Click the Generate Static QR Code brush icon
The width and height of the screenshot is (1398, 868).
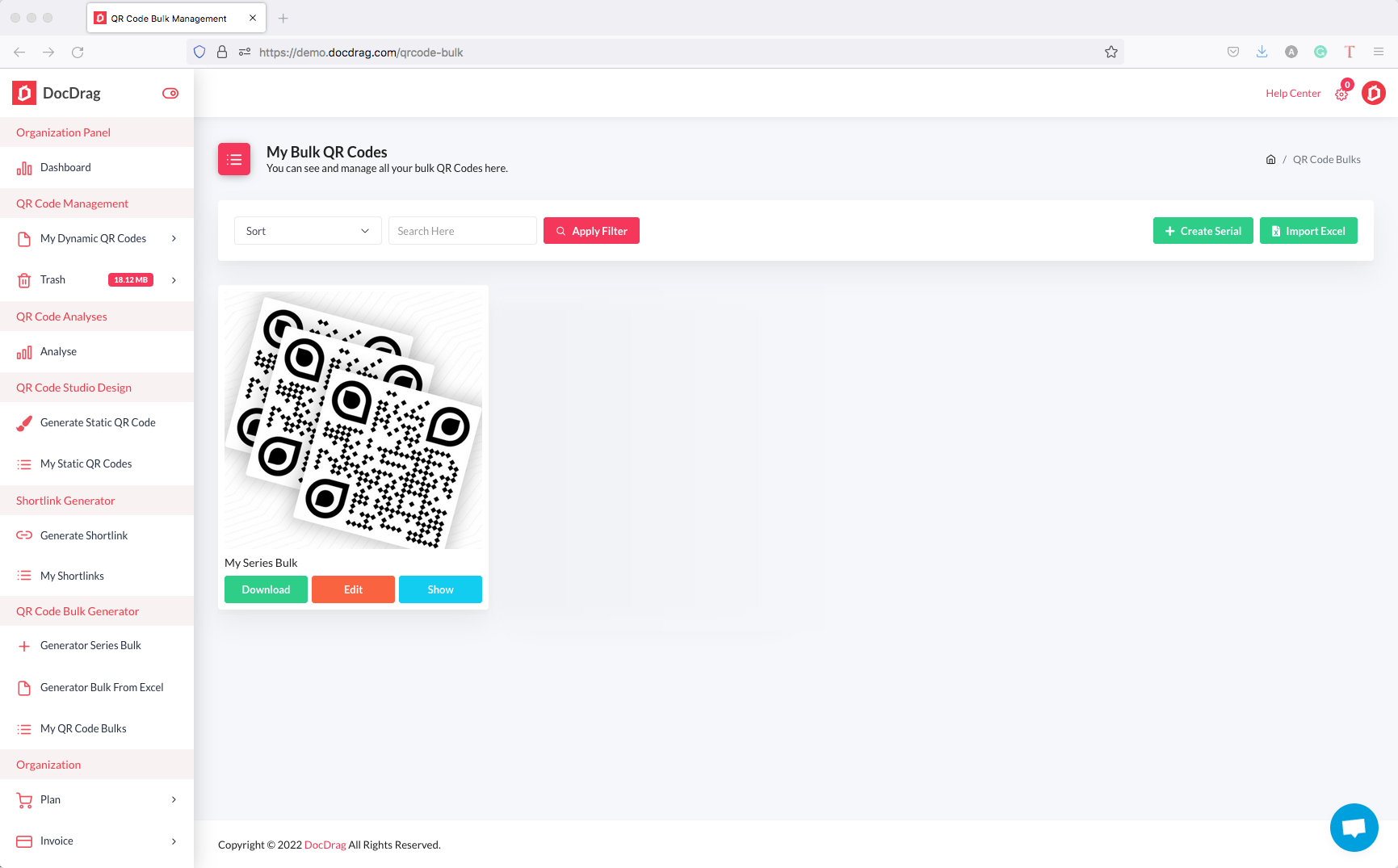click(x=24, y=423)
